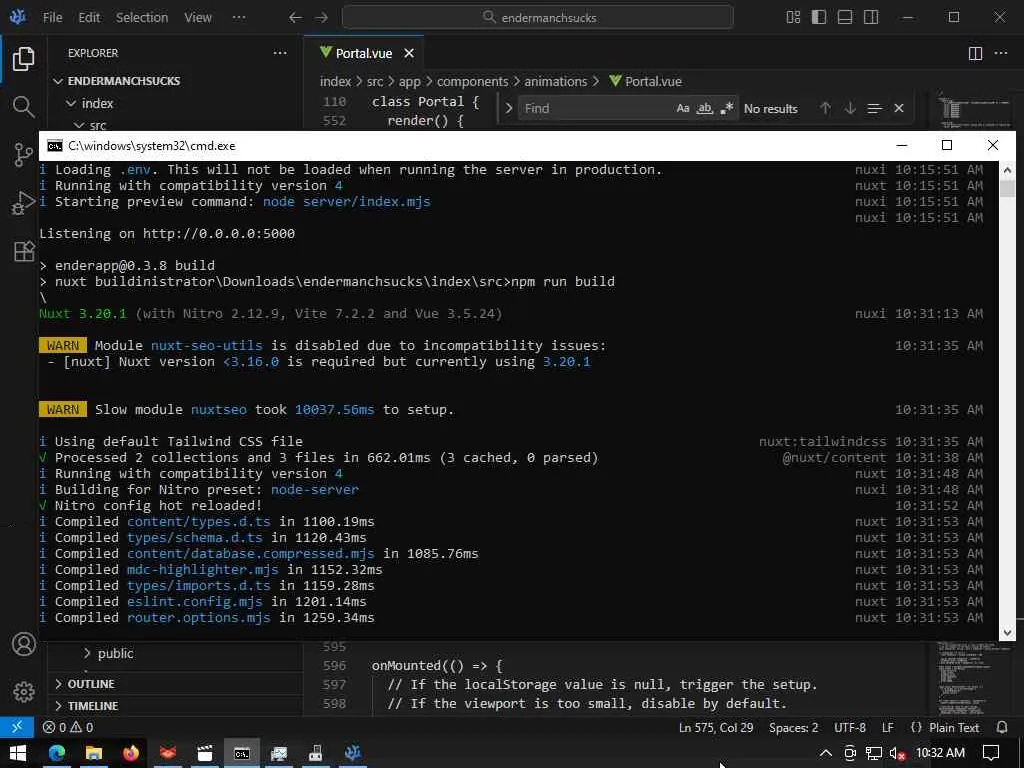Expand the OUTLINE section

point(91,684)
